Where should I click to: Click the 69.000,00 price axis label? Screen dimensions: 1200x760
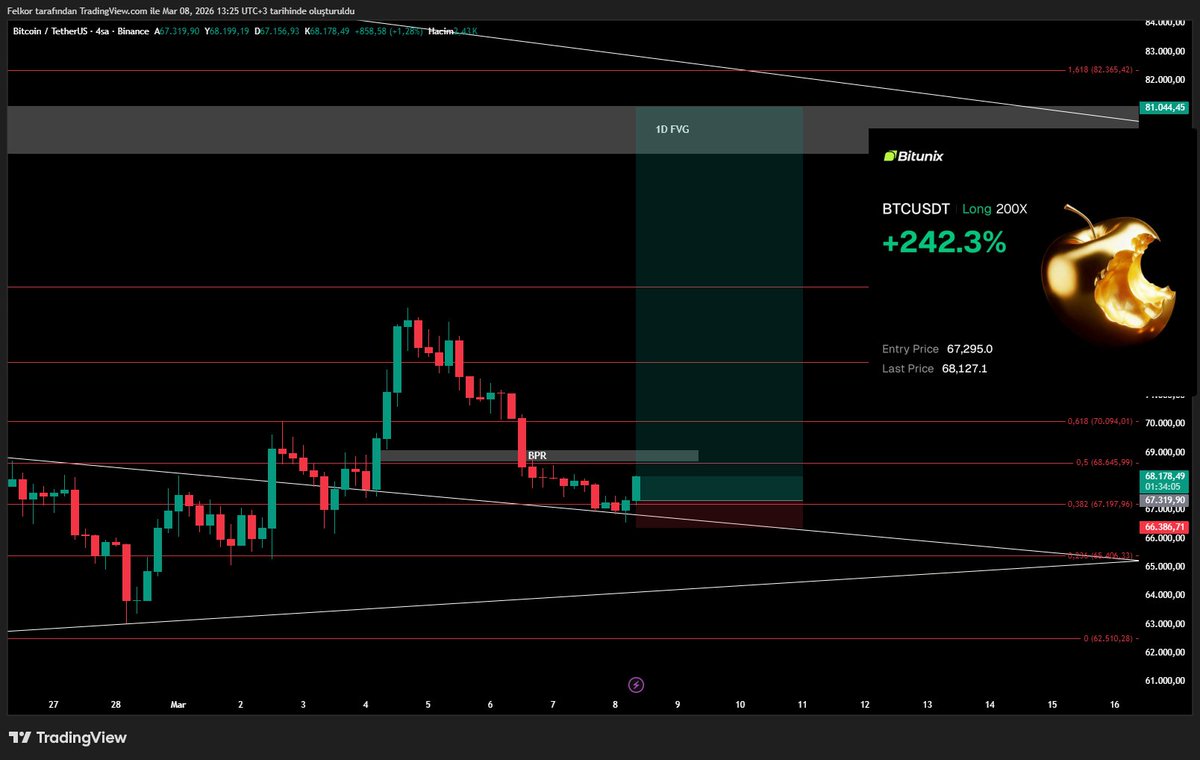pyautogui.click(x=1165, y=452)
